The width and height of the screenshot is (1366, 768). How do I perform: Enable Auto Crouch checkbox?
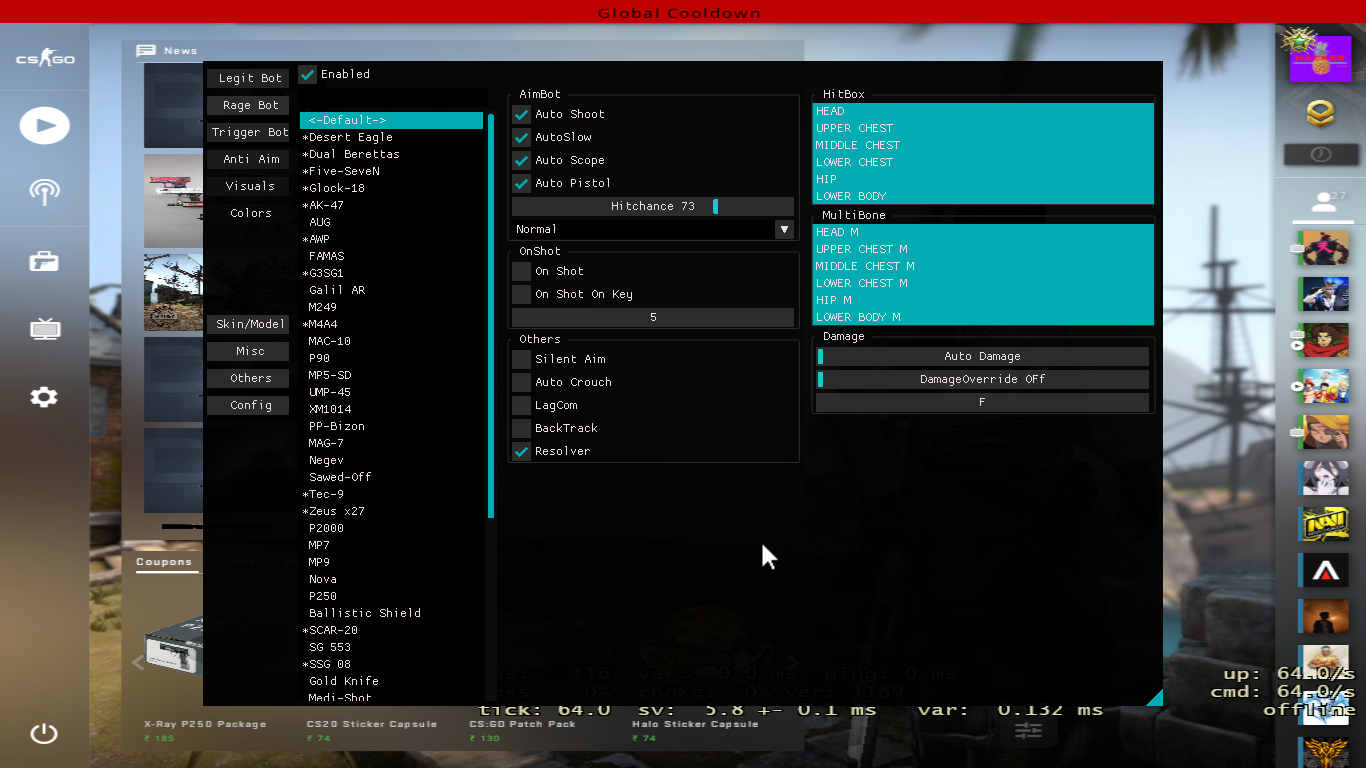tap(521, 382)
